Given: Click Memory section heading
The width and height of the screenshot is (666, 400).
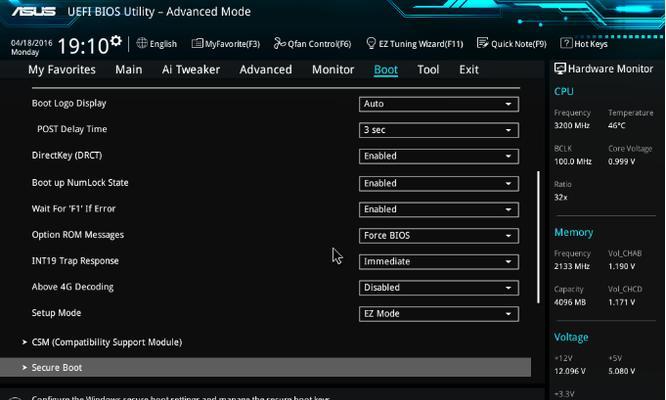Looking at the screenshot, I should (573, 233).
